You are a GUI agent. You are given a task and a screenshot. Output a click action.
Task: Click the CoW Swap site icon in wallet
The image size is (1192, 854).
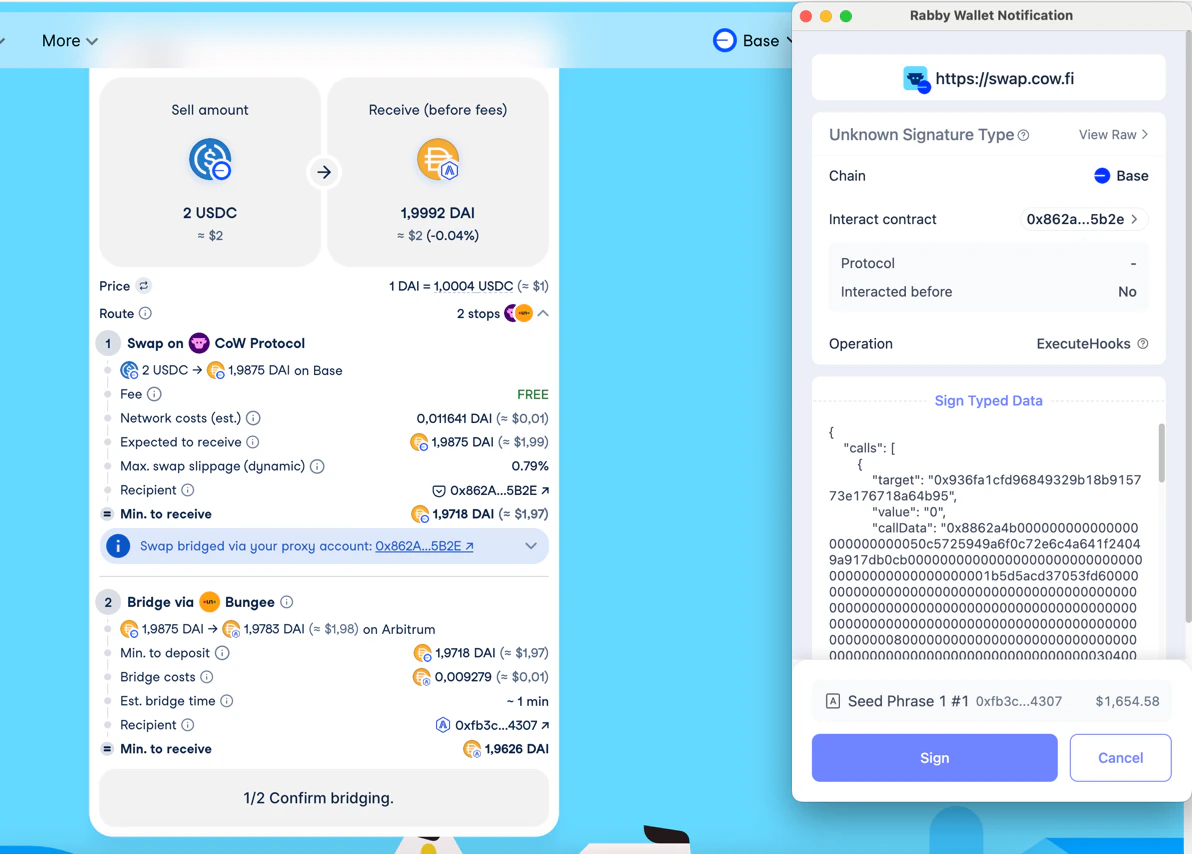pos(916,79)
